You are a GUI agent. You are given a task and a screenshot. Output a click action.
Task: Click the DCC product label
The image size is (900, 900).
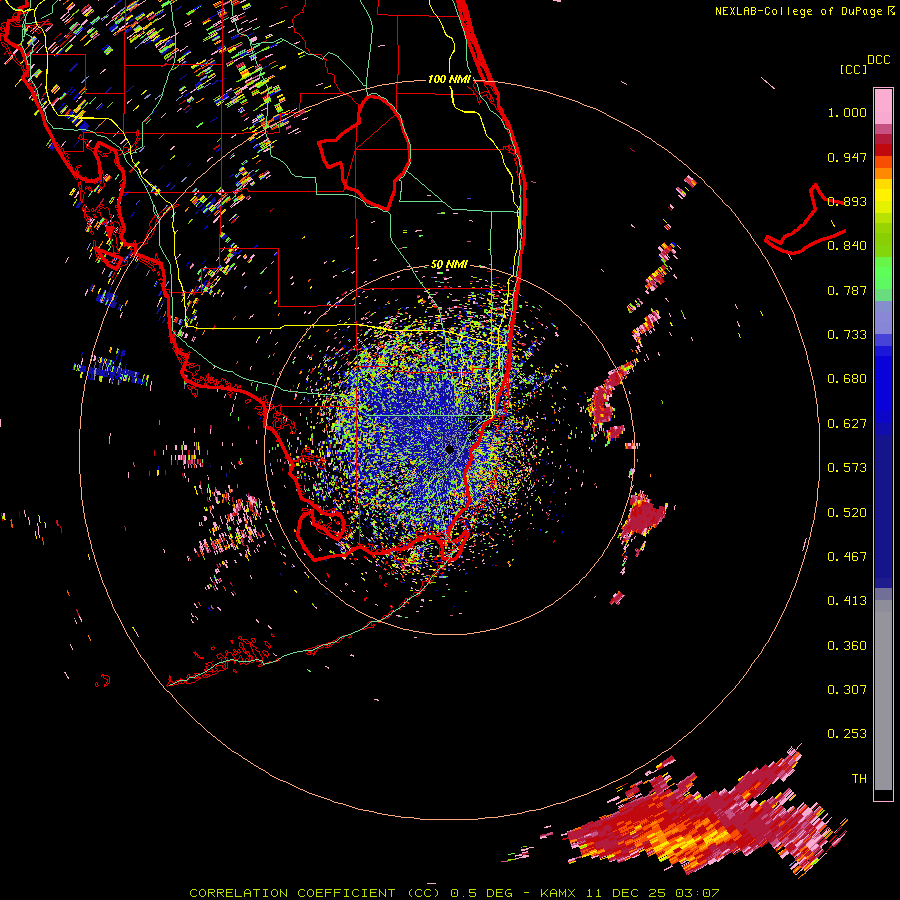coord(878,60)
